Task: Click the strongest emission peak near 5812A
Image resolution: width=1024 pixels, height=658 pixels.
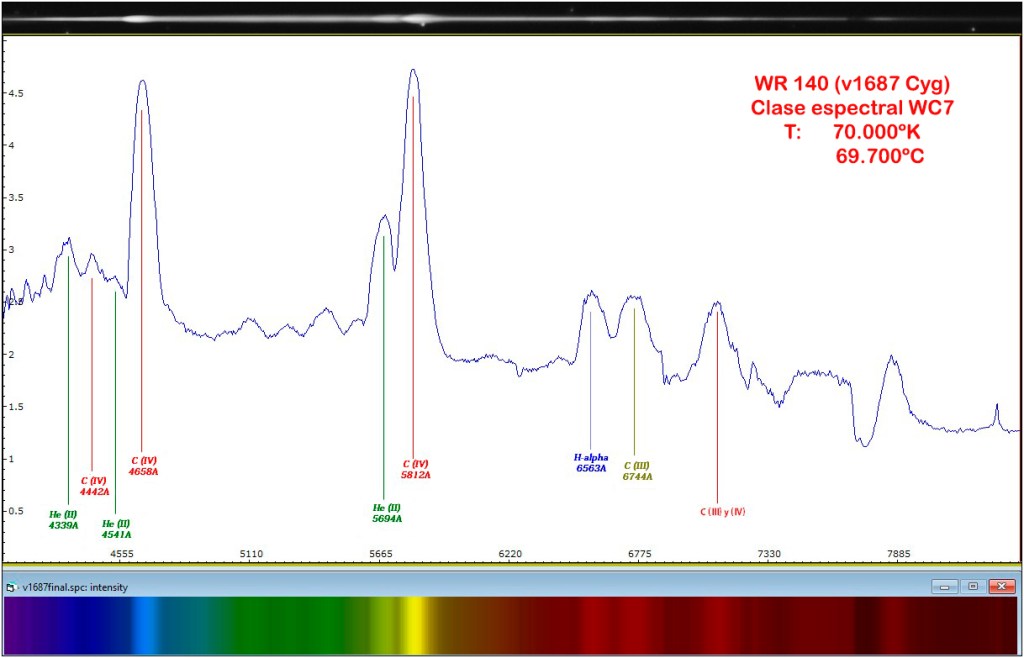Action: 412,72
